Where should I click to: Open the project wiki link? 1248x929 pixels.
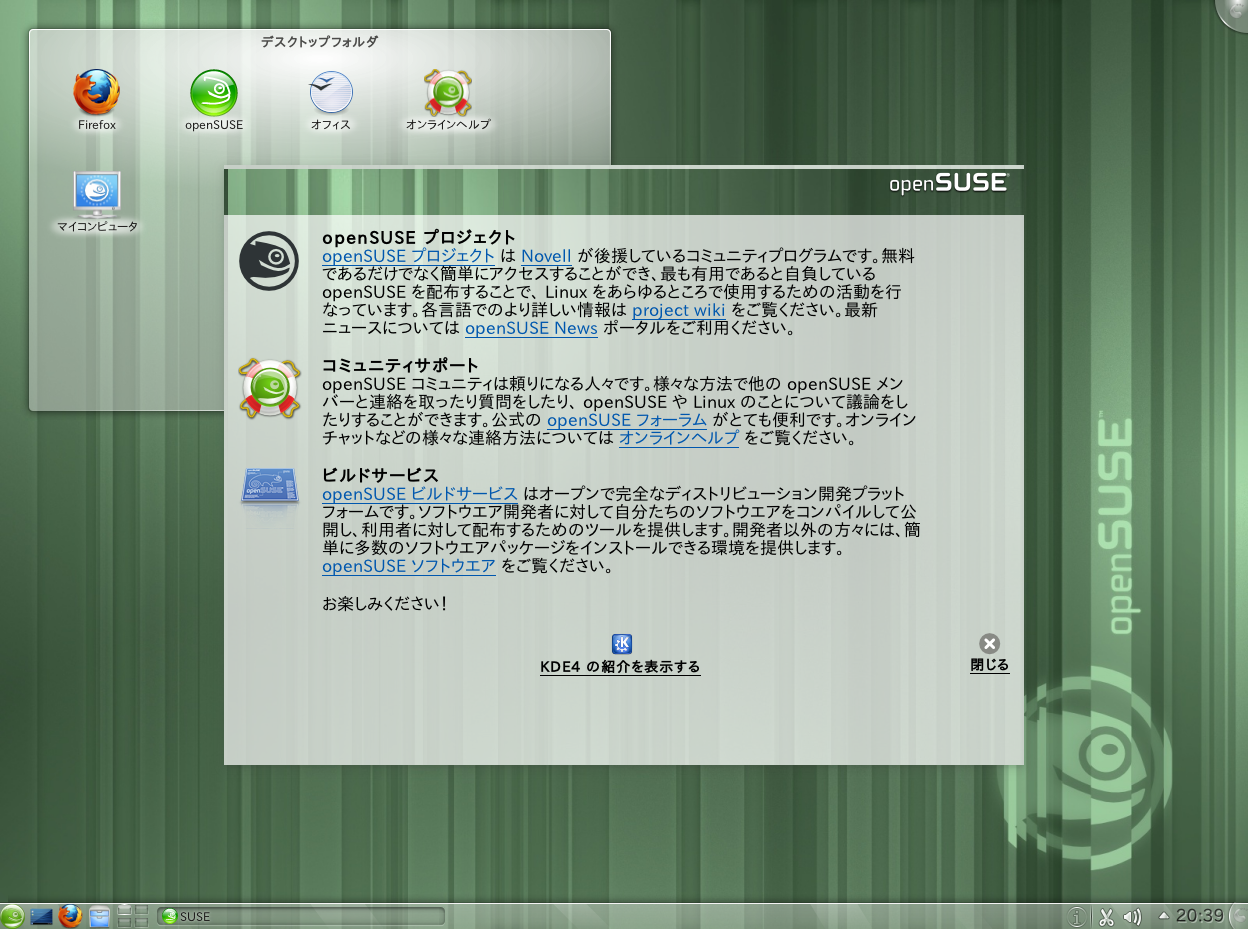(x=679, y=310)
